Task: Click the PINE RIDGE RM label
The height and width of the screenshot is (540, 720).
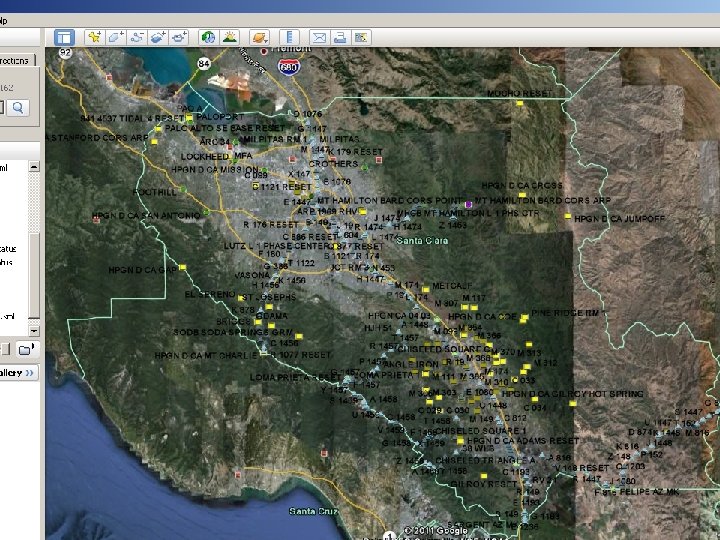Action: pyautogui.click(x=567, y=313)
